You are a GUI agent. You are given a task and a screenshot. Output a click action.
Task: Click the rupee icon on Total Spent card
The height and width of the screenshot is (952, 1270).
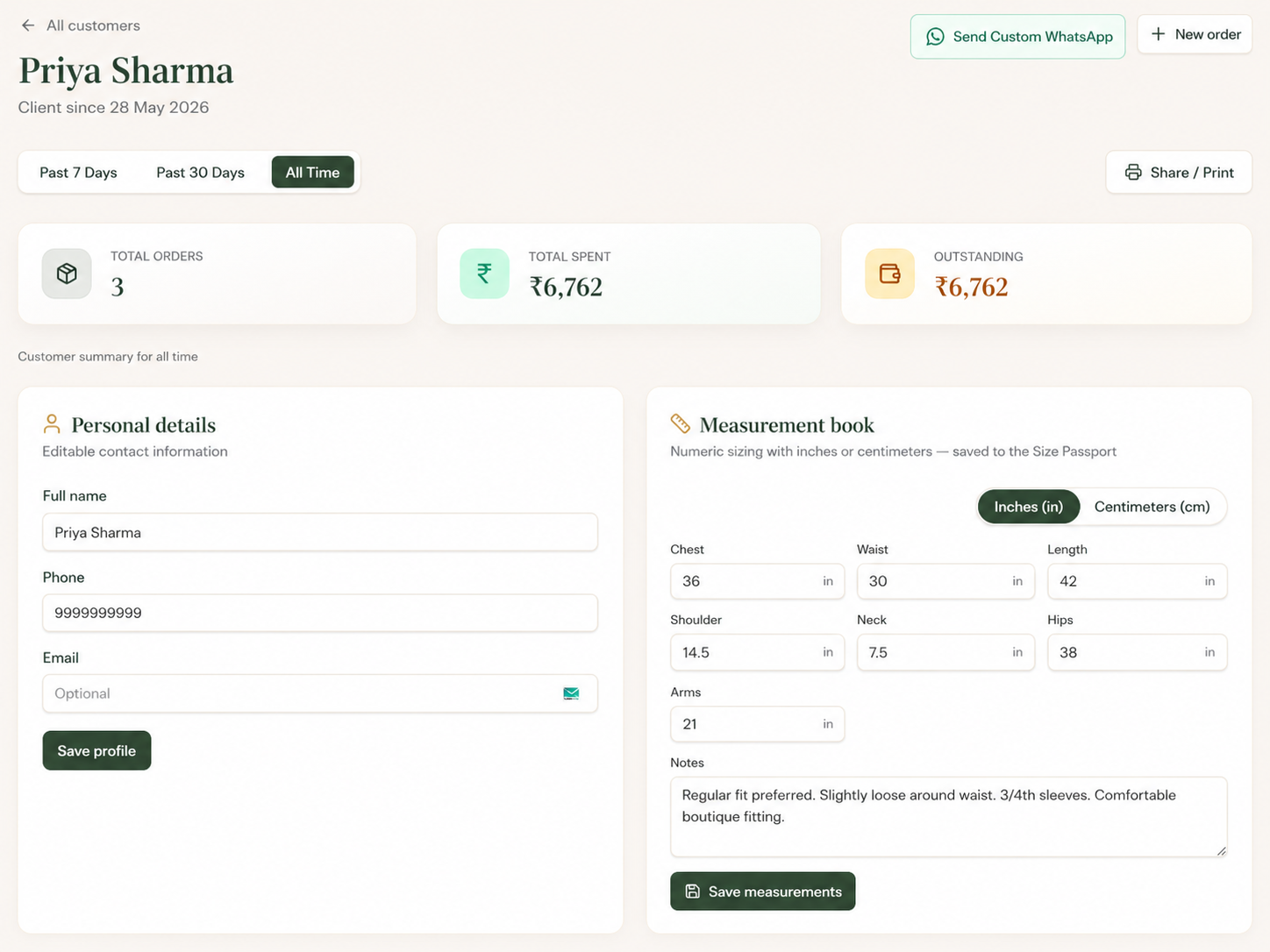tap(484, 274)
